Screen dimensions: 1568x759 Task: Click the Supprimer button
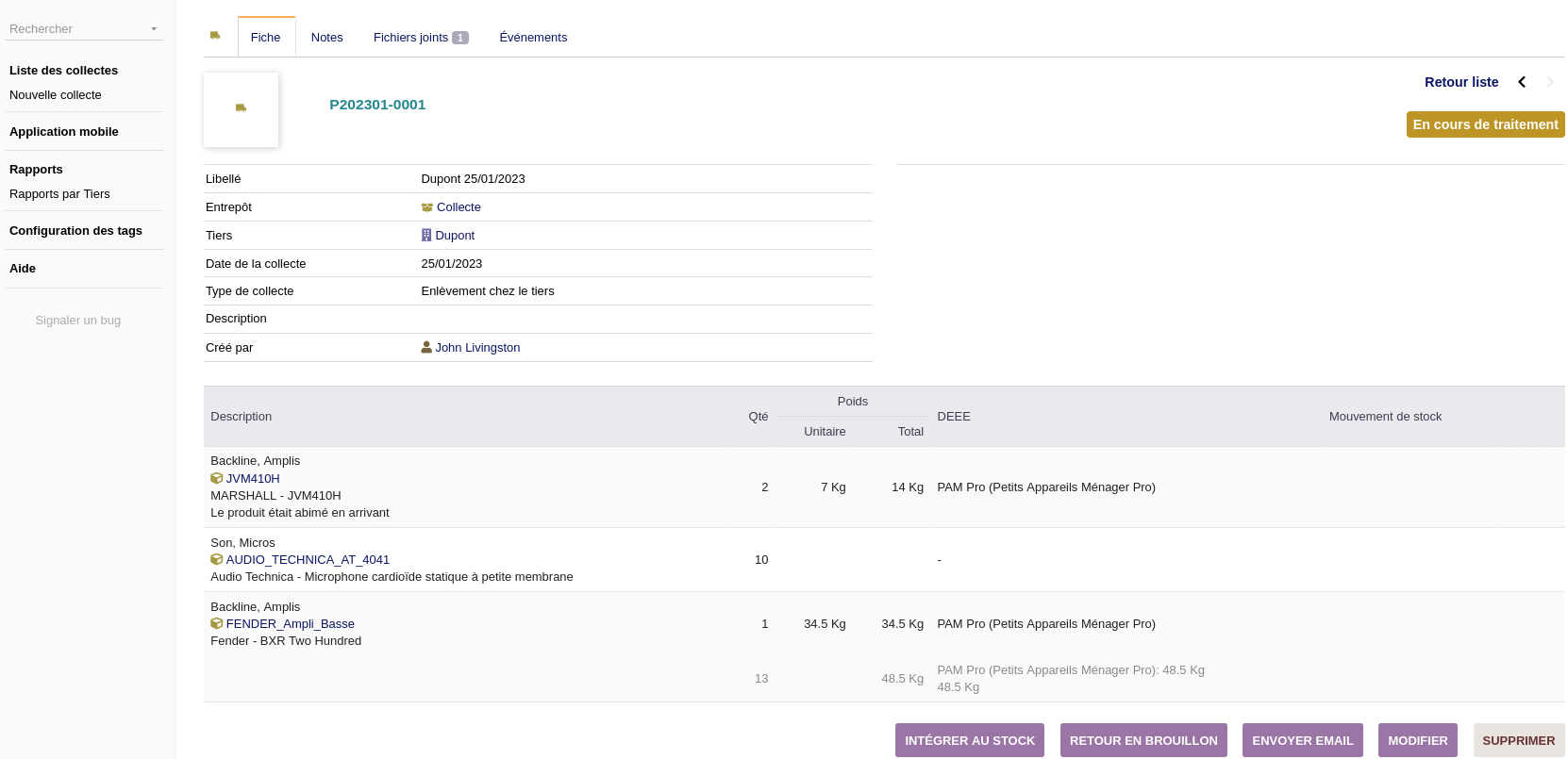pos(1519,740)
